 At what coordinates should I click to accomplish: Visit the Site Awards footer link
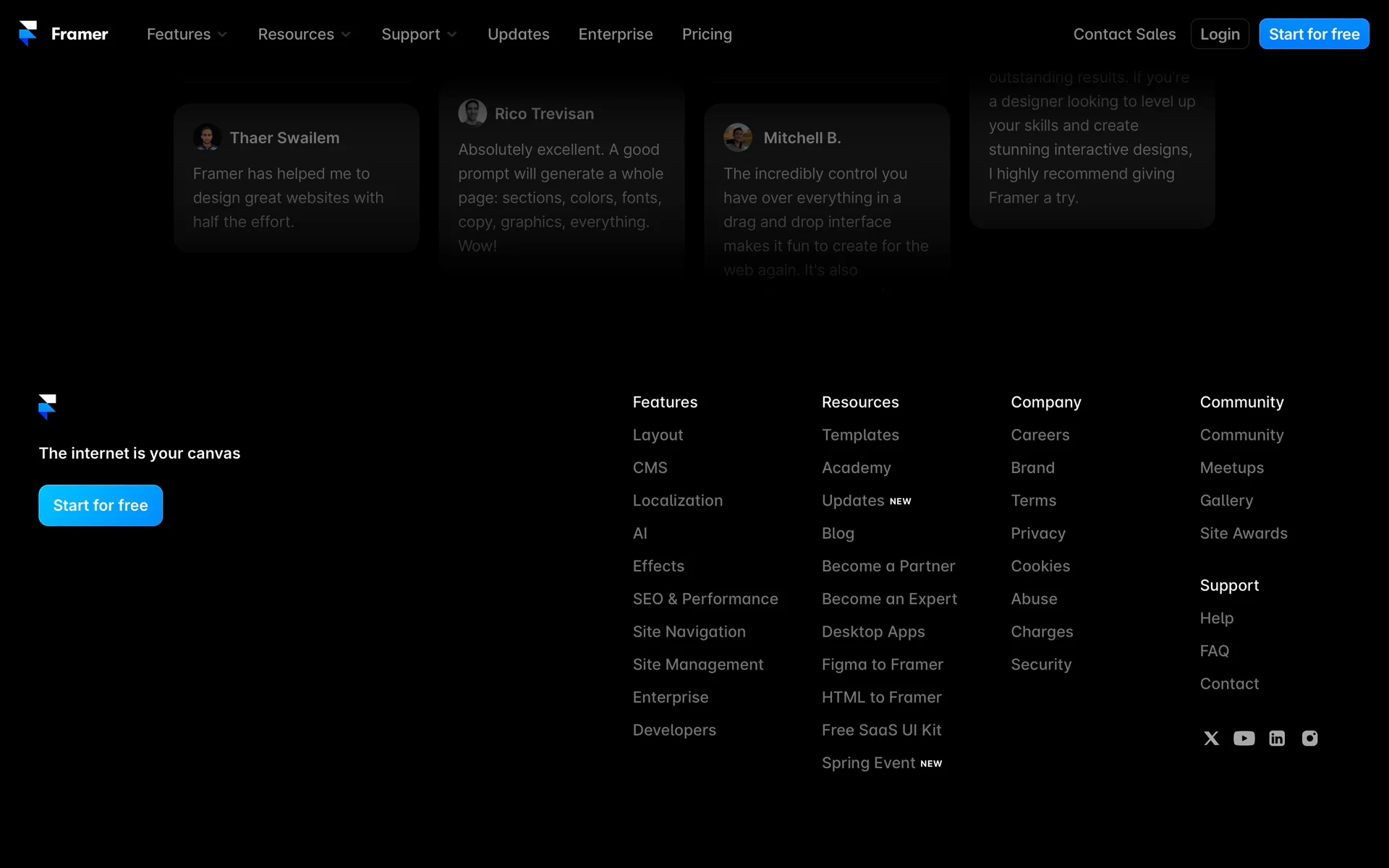pos(1243,533)
